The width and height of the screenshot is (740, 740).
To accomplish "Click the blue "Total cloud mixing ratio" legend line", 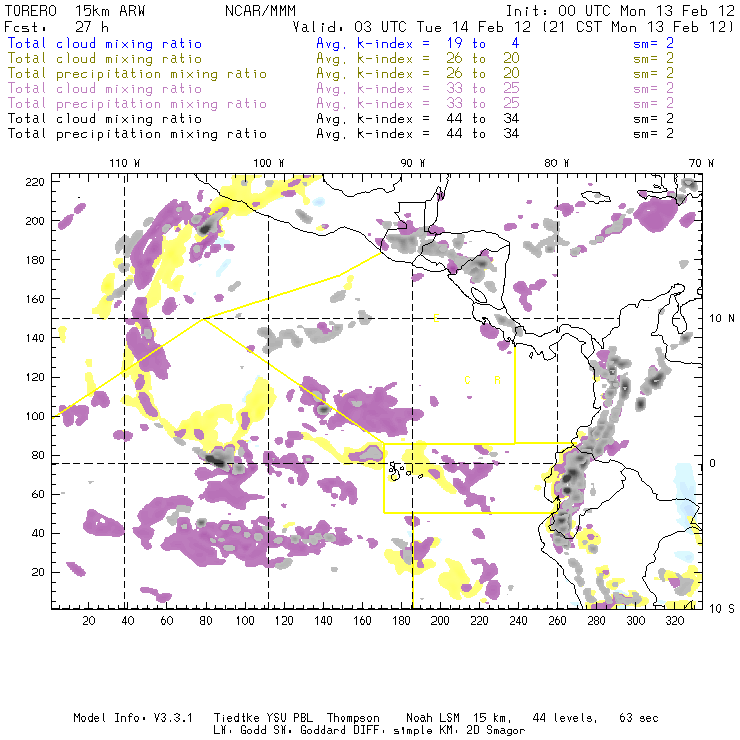I will pos(105,43).
